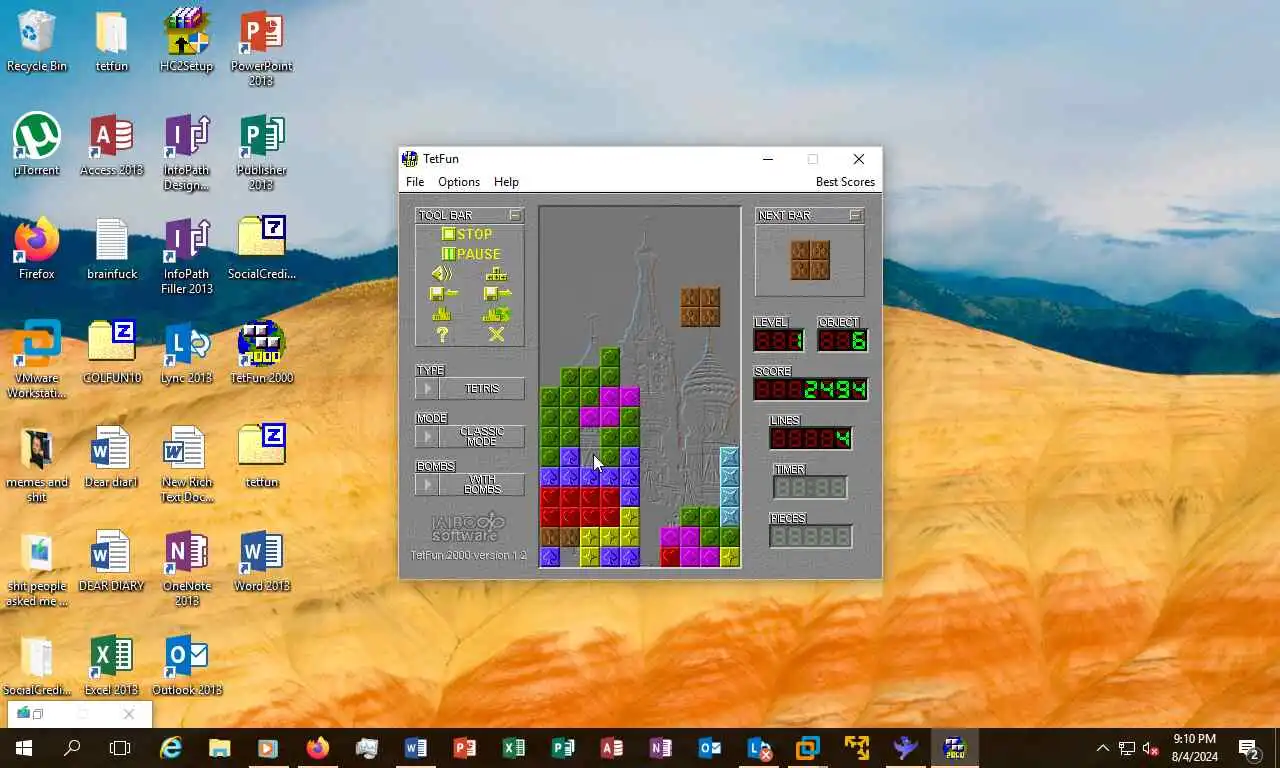Select the Lync 2013 desktop shortcut

tap(187, 354)
